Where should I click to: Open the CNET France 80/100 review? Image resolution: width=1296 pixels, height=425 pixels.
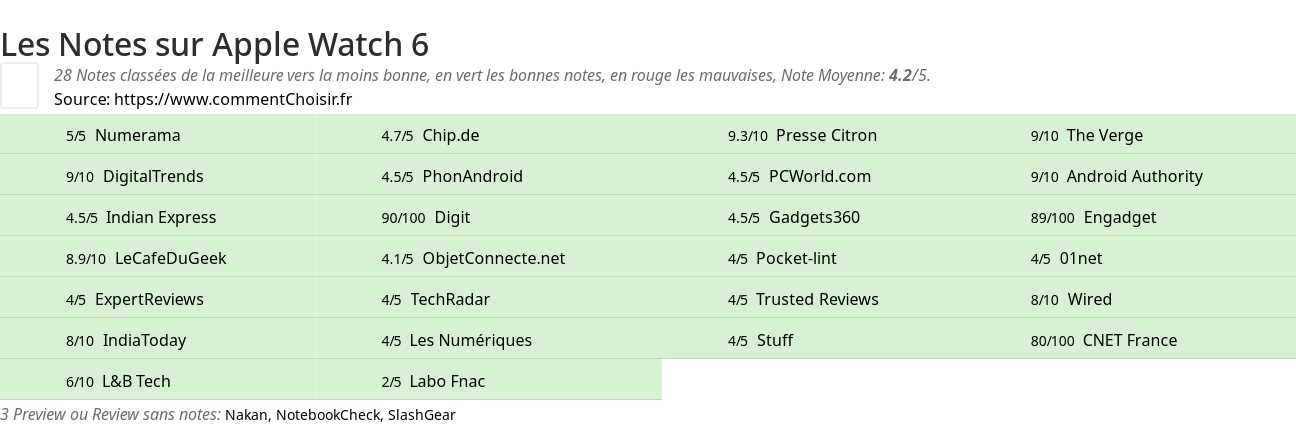point(1130,340)
